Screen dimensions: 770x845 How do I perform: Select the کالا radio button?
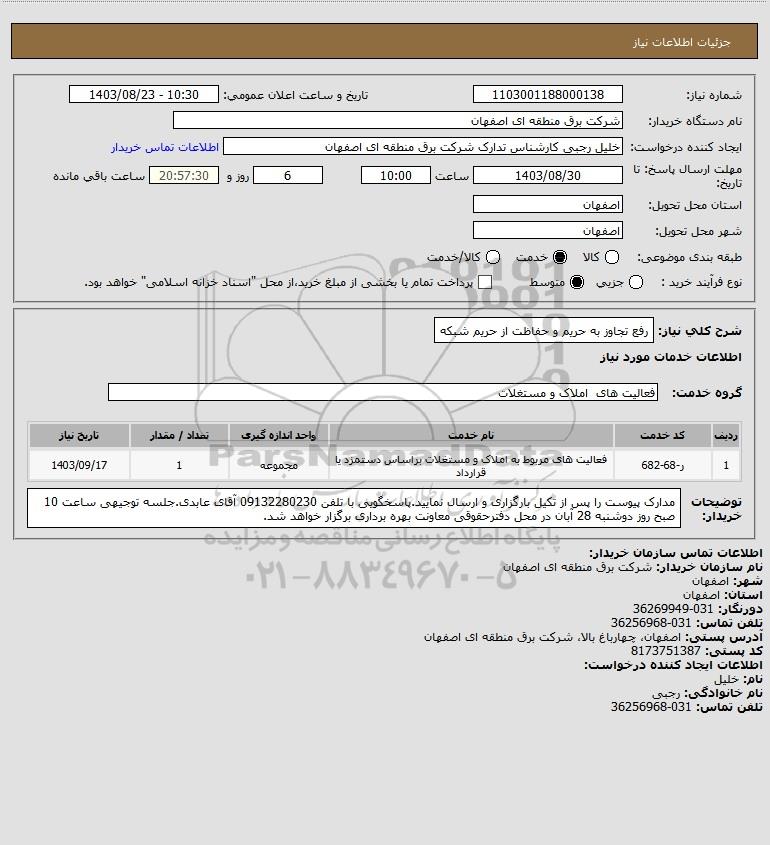pos(612,258)
